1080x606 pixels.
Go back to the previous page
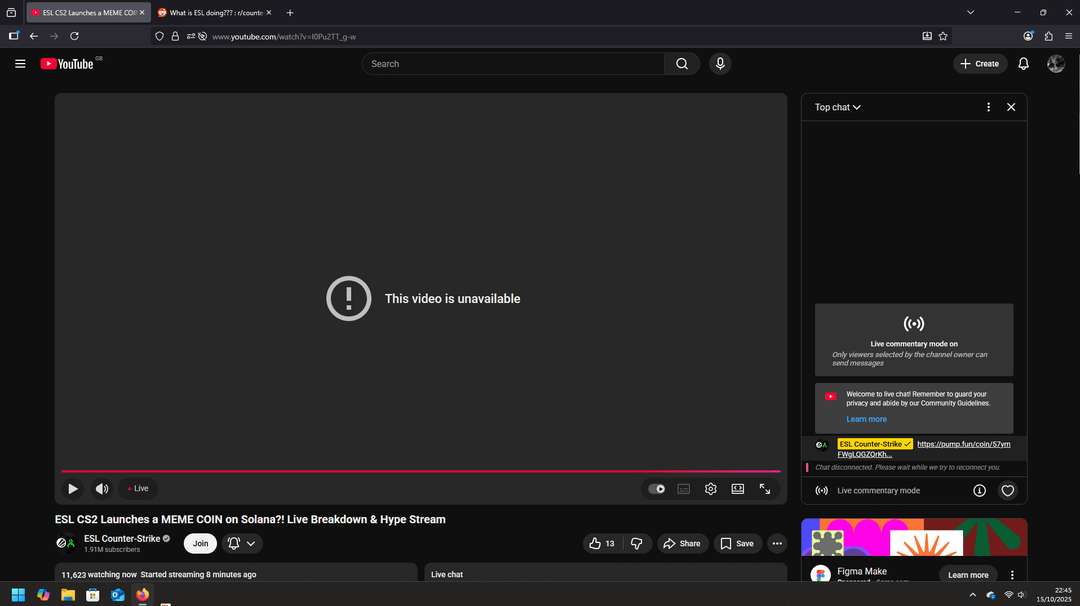point(34,36)
